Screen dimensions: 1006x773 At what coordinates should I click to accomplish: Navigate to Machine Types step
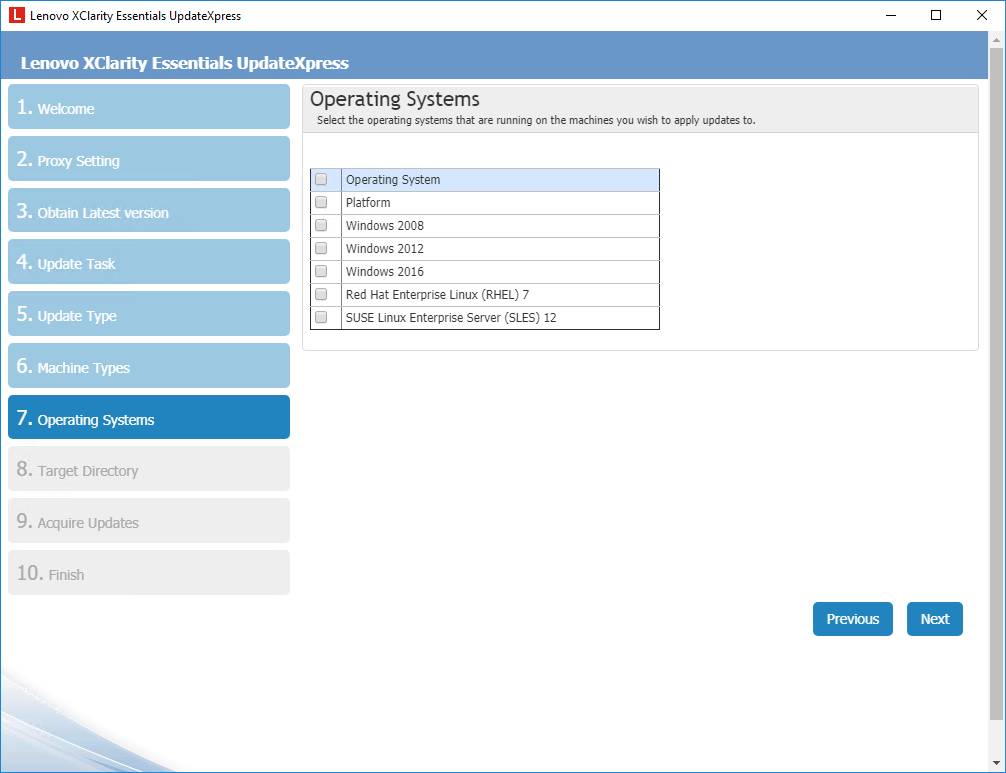[x=149, y=367]
